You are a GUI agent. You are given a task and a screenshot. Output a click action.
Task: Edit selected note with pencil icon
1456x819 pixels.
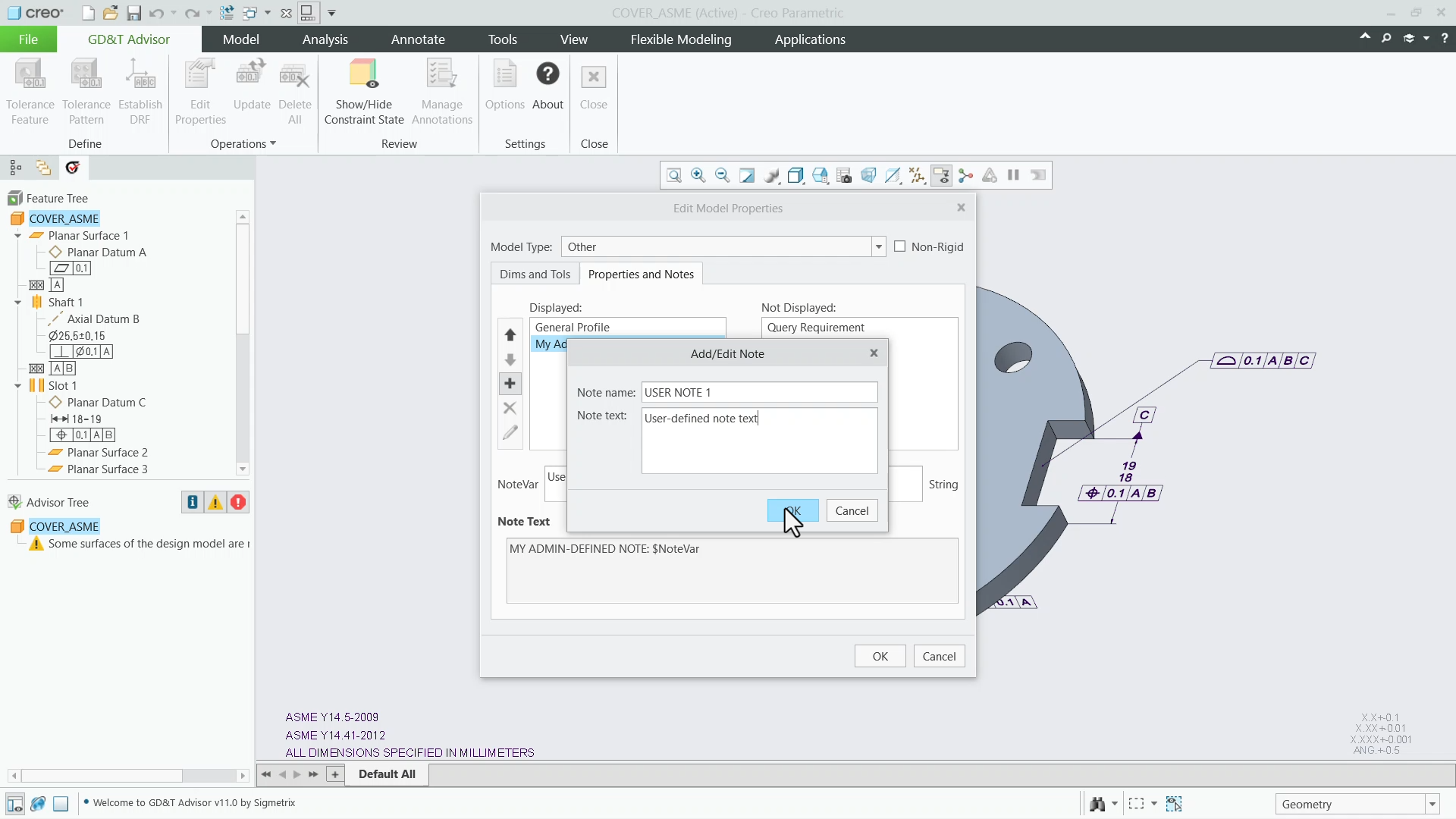tap(510, 432)
